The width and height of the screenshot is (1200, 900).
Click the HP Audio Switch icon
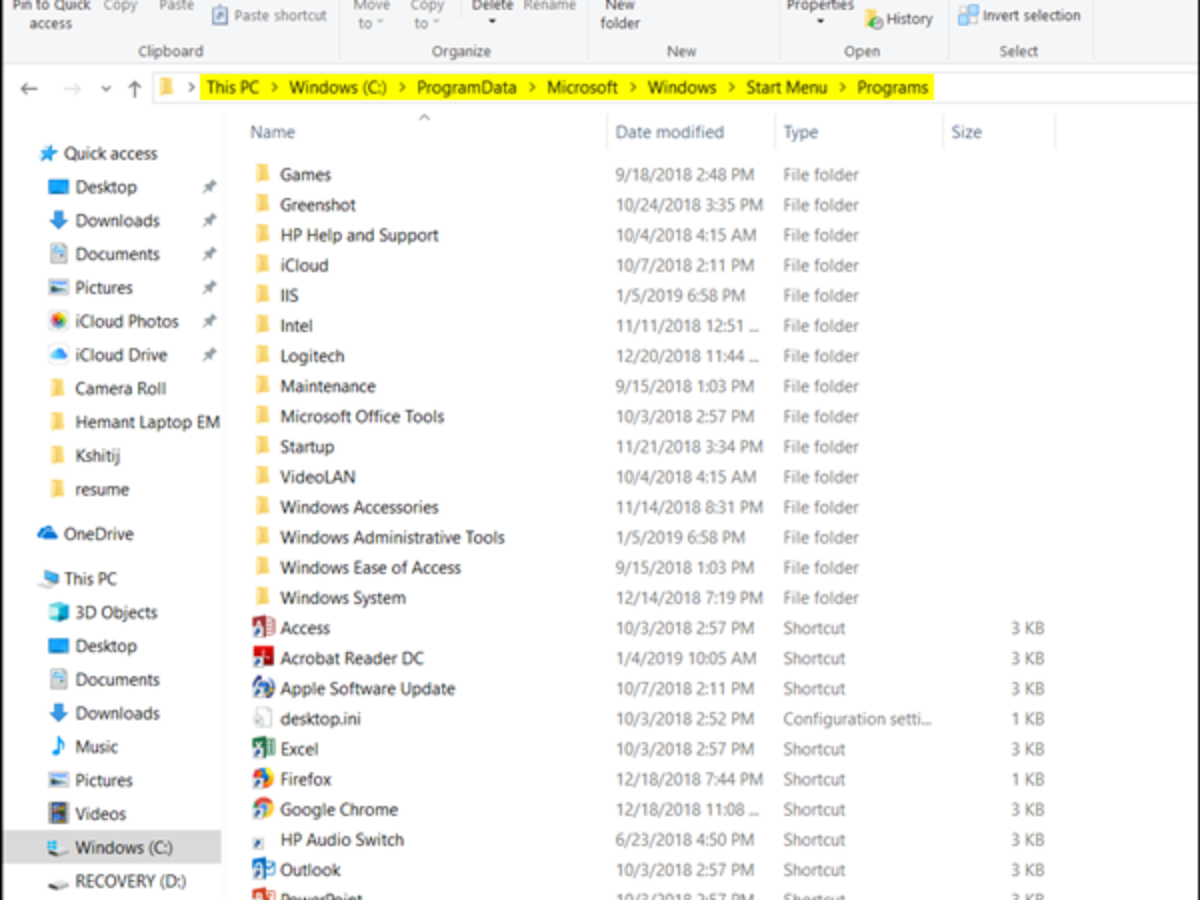click(x=260, y=841)
